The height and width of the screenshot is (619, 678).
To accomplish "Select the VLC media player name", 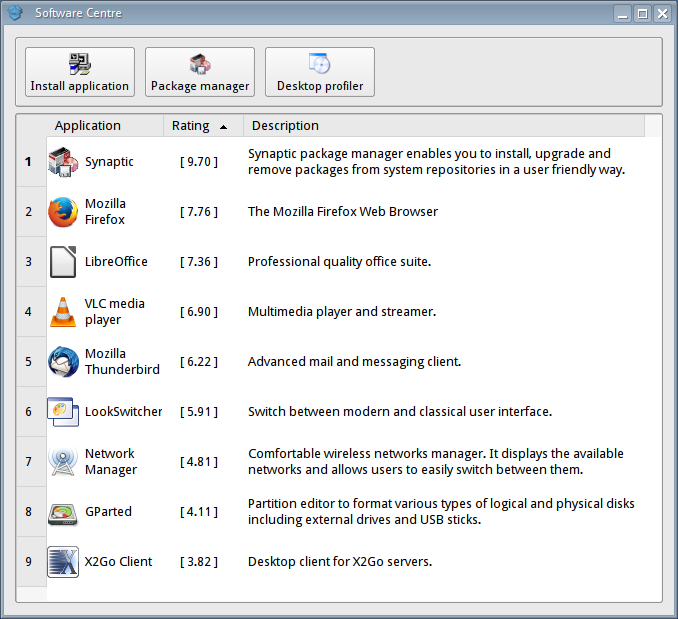I will point(115,312).
